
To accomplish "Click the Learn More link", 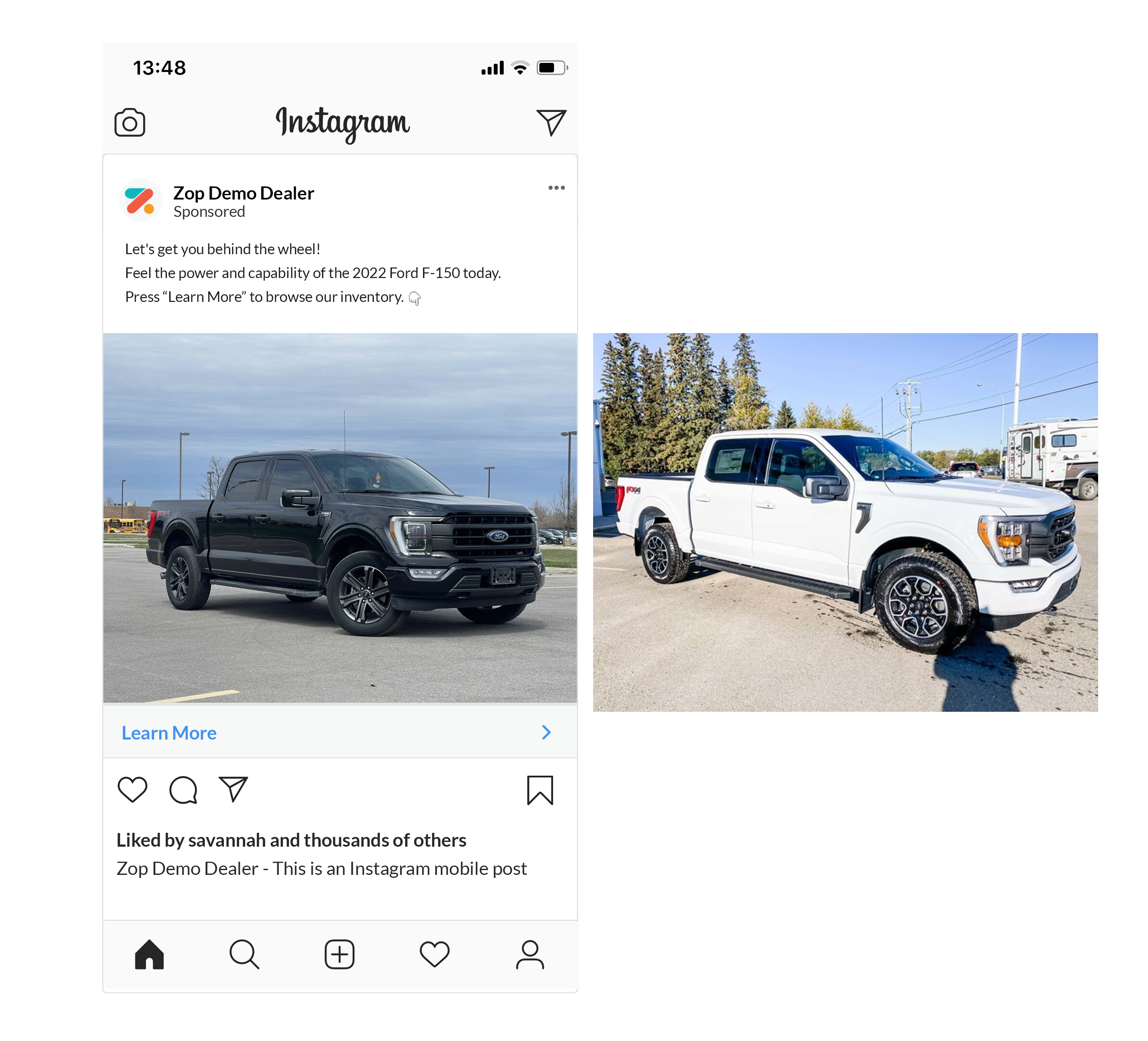I will point(169,733).
